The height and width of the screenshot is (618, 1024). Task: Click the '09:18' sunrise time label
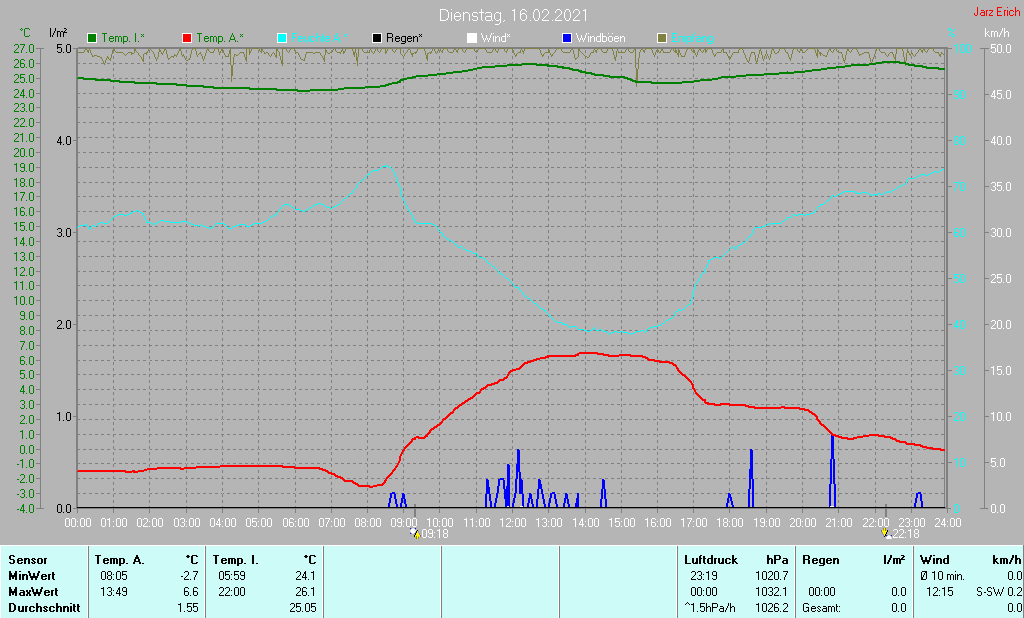click(x=435, y=534)
